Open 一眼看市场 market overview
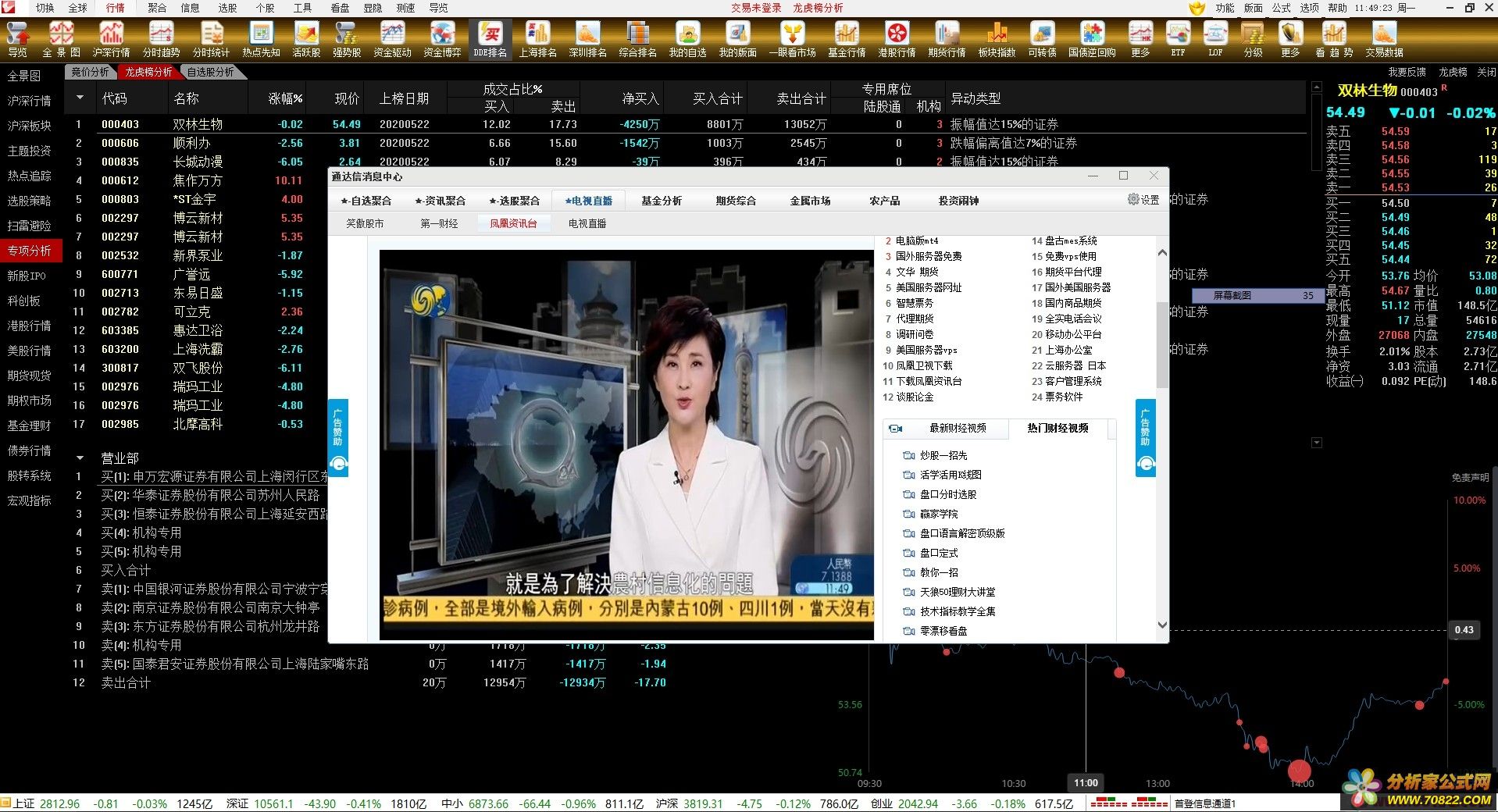This screenshot has height=812, width=1498. [792, 39]
